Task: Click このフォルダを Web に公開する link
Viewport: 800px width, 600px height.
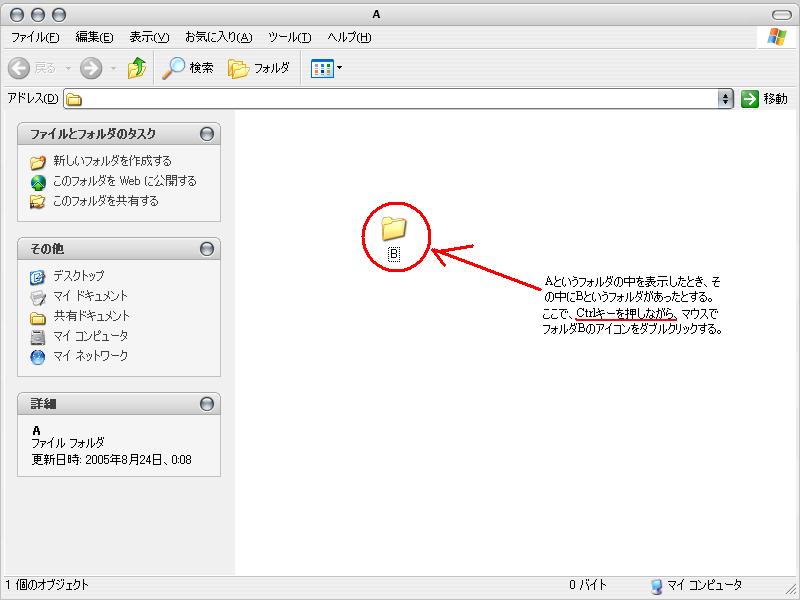Action: tap(125, 181)
